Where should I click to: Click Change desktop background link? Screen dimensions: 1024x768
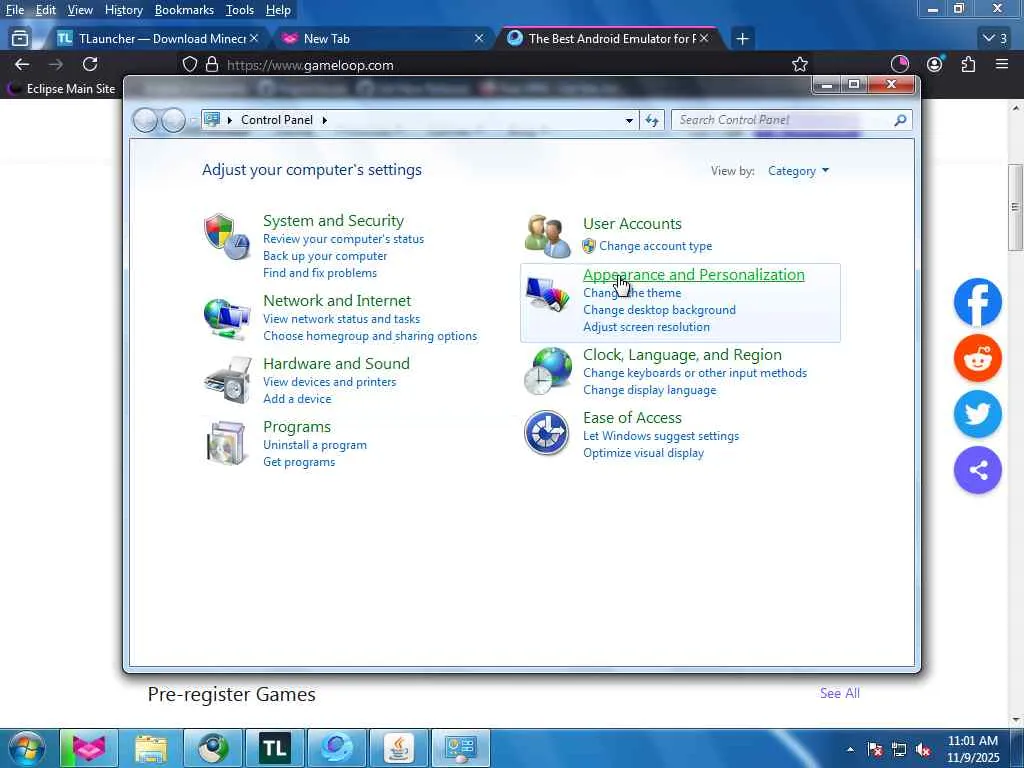tap(660, 310)
